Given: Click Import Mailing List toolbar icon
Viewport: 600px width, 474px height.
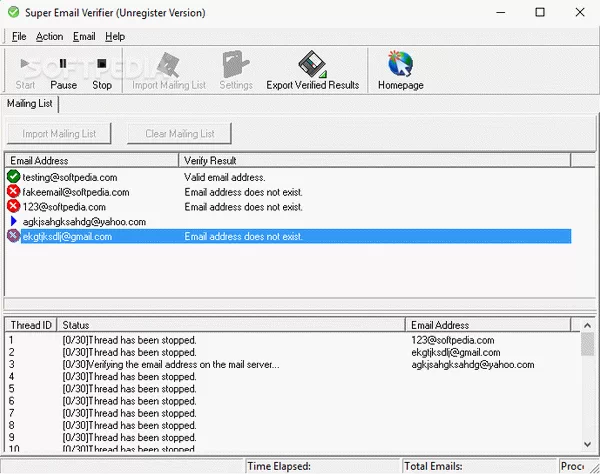Looking at the screenshot, I should coord(169,70).
